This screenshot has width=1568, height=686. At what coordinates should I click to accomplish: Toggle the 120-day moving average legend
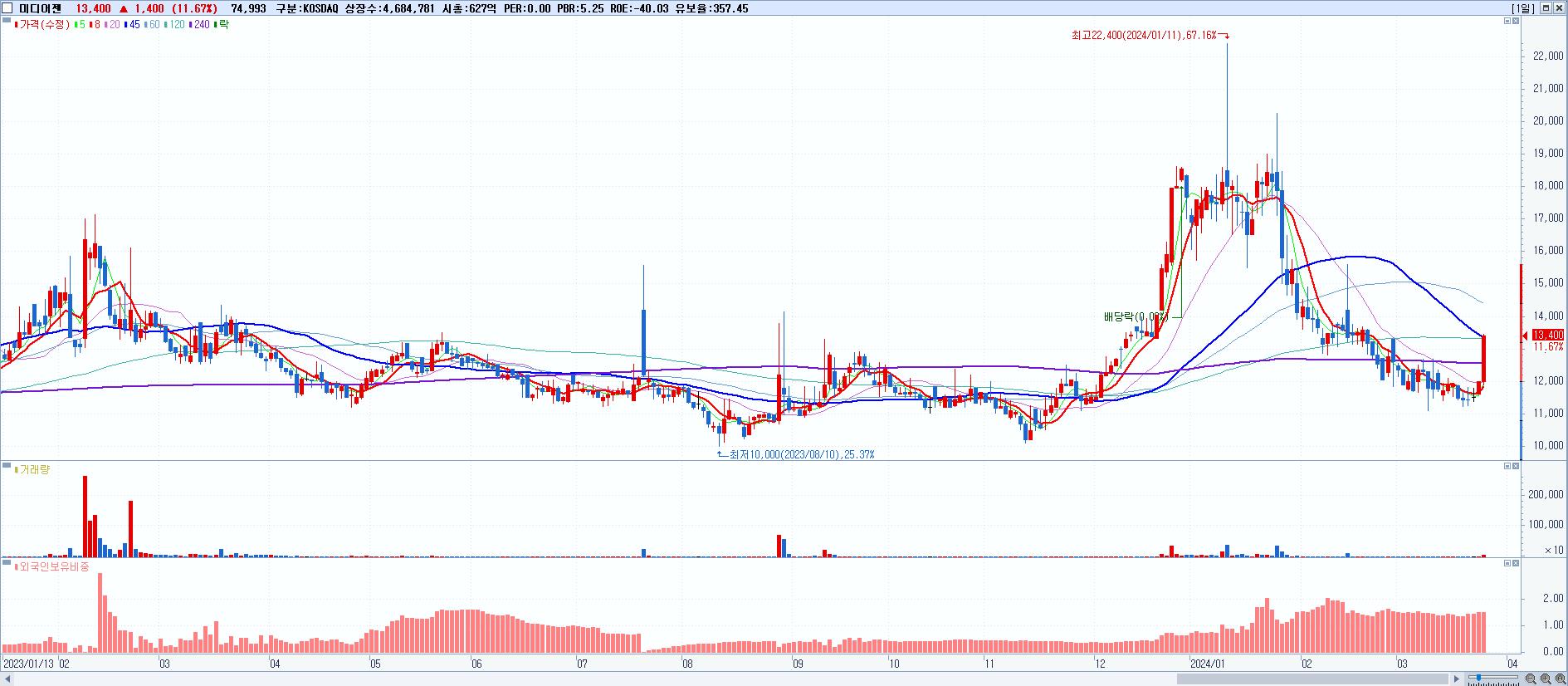pos(175,25)
